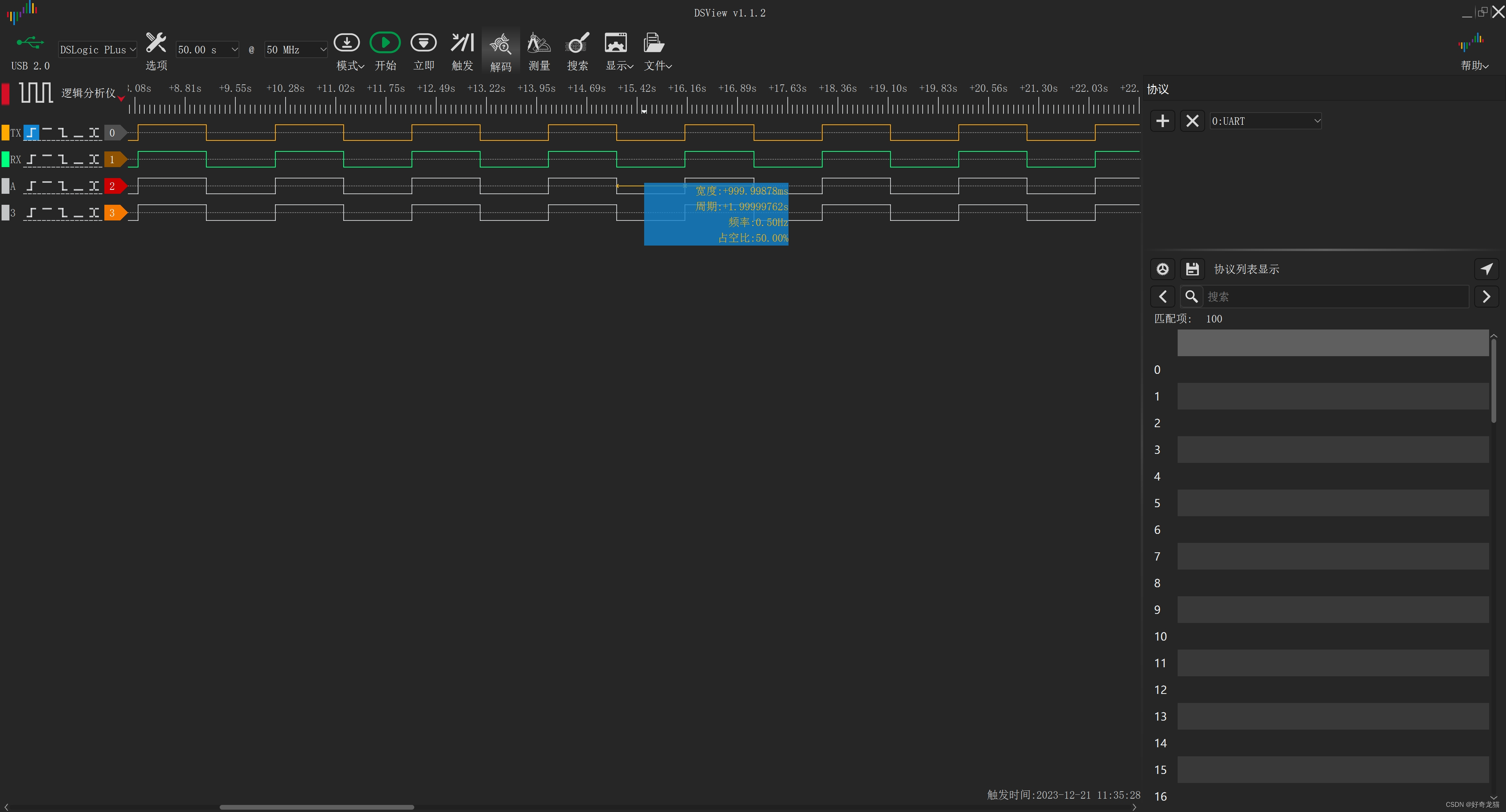
Task: Open the 显示 display dropdown menu
Action: [619, 51]
